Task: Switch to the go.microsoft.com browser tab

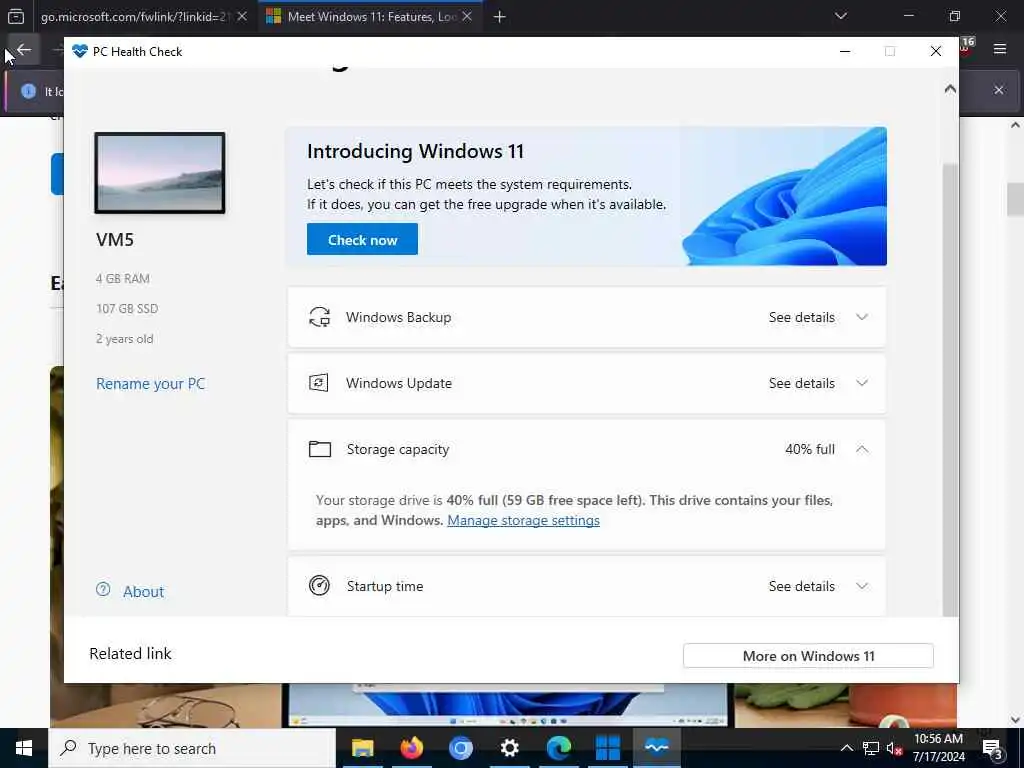Action: point(134,17)
